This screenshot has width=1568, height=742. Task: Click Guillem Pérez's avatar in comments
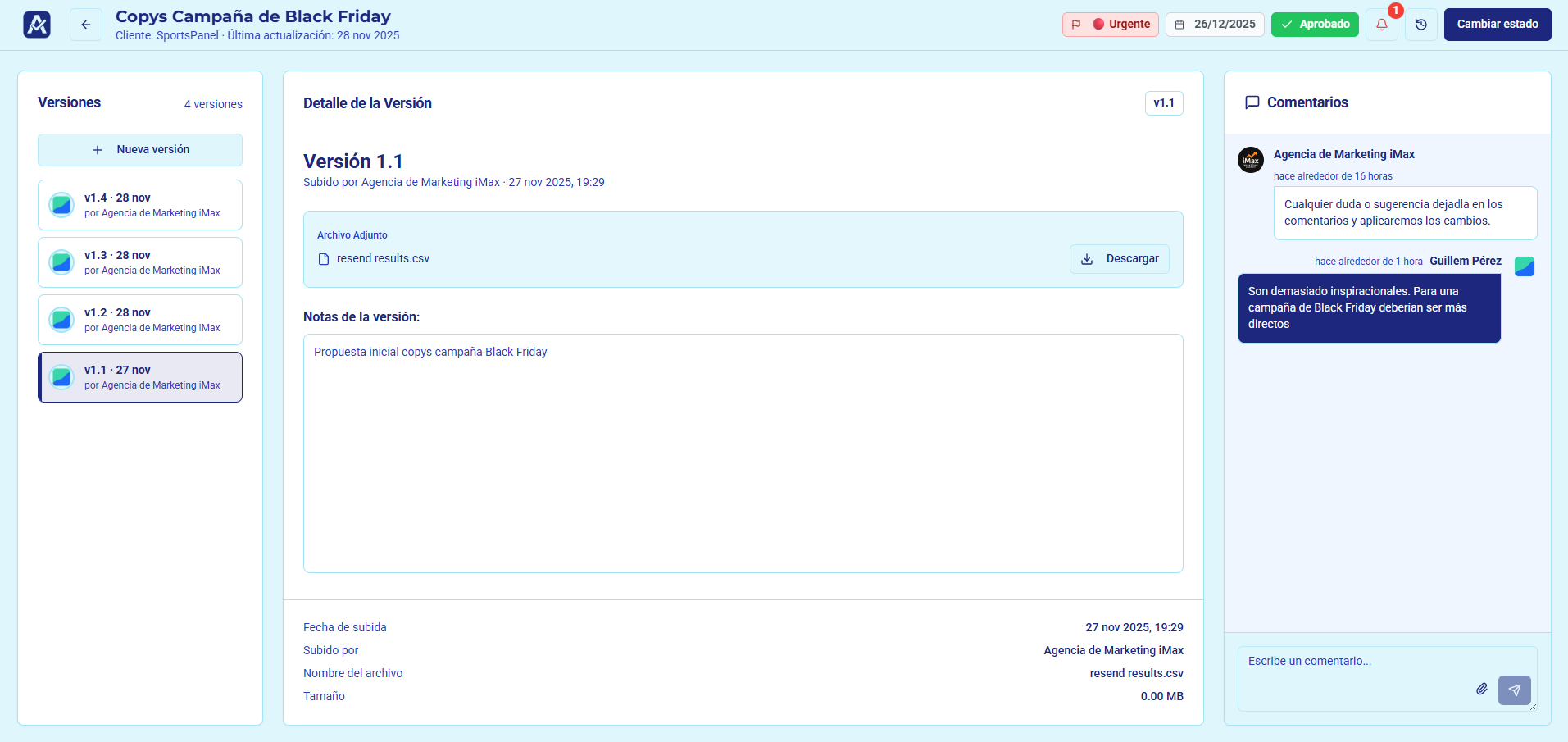click(1524, 266)
